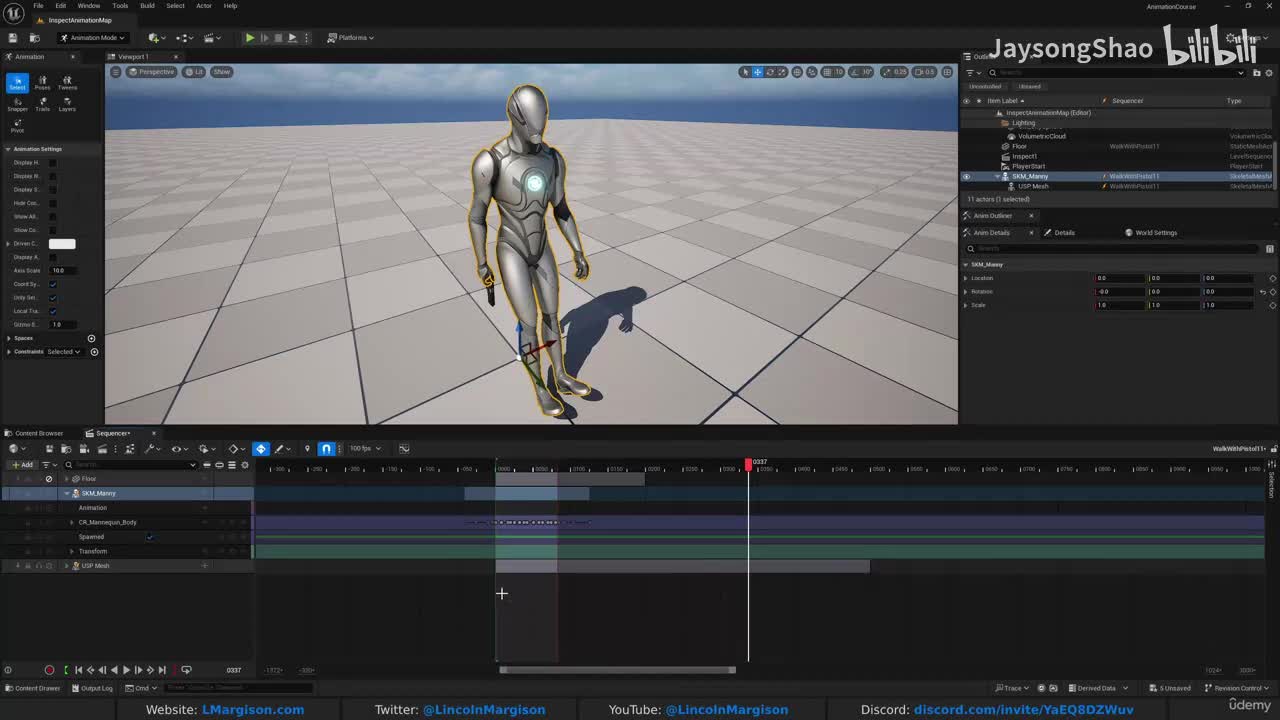Click the Driven Color white swatch
This screenshot has height=720, width=1280.
(x=62, y=244)
